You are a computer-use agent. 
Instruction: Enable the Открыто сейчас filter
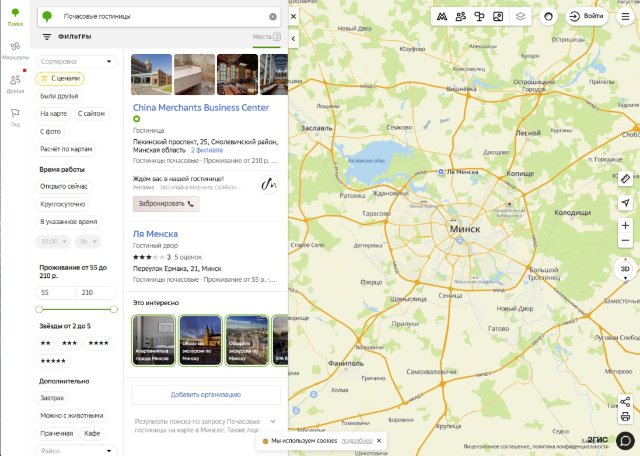(64, 187)
